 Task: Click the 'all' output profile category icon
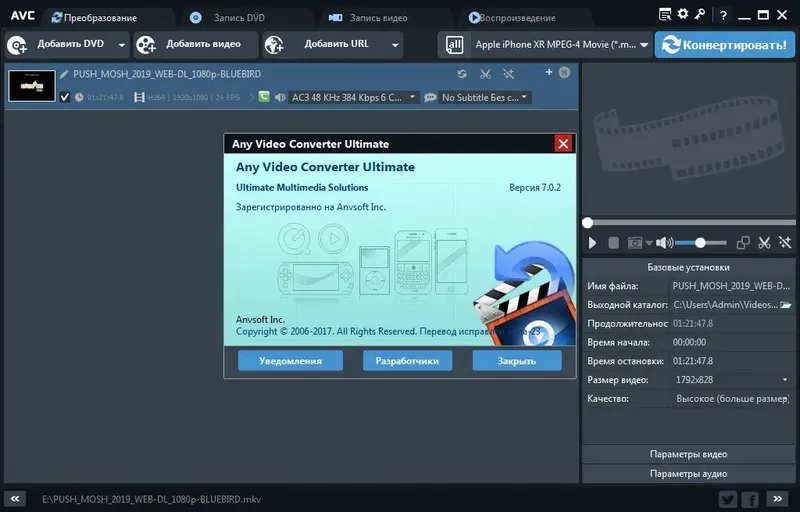click(x=454, y=45)
